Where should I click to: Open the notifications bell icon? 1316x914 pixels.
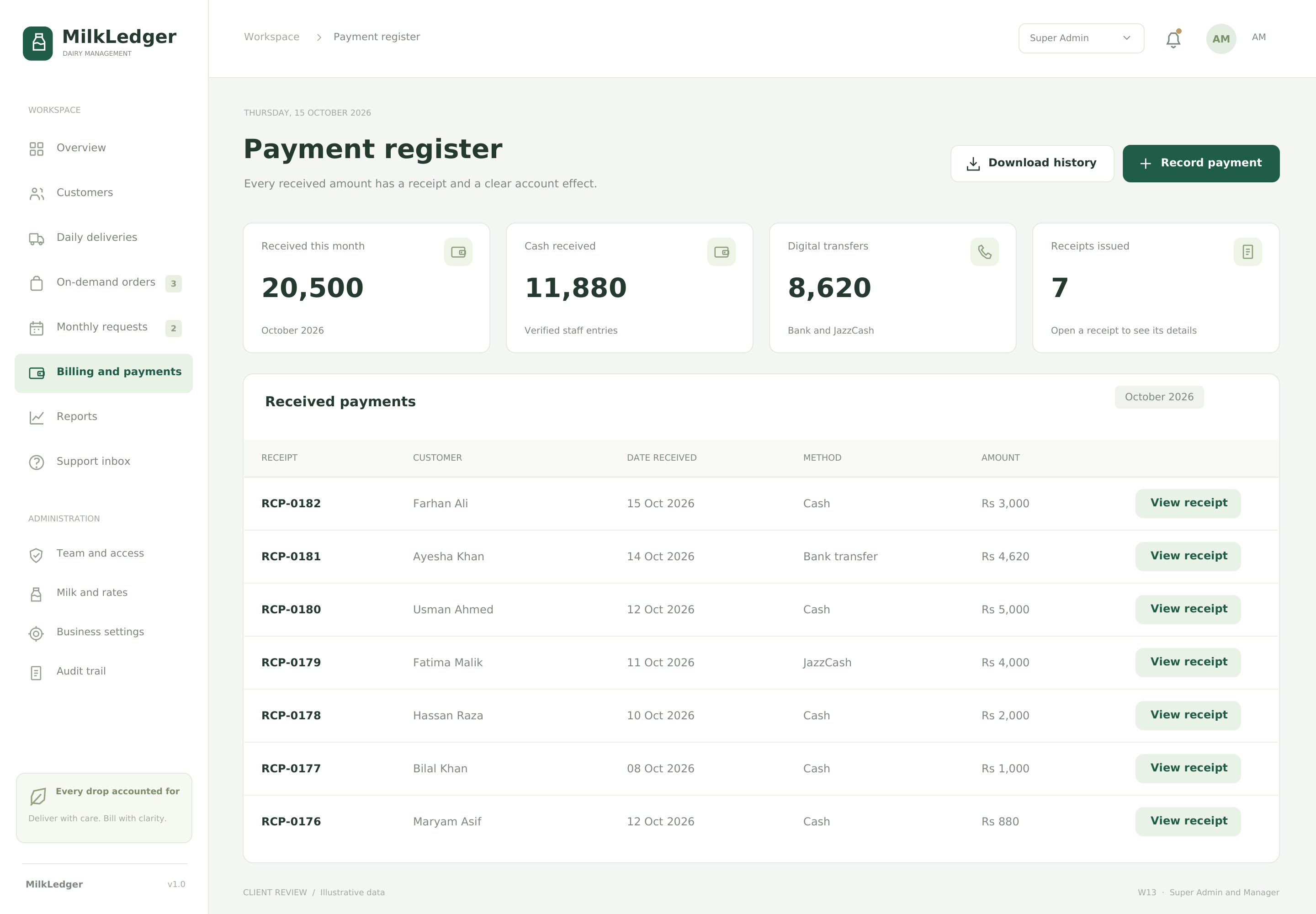[1173, 39]
